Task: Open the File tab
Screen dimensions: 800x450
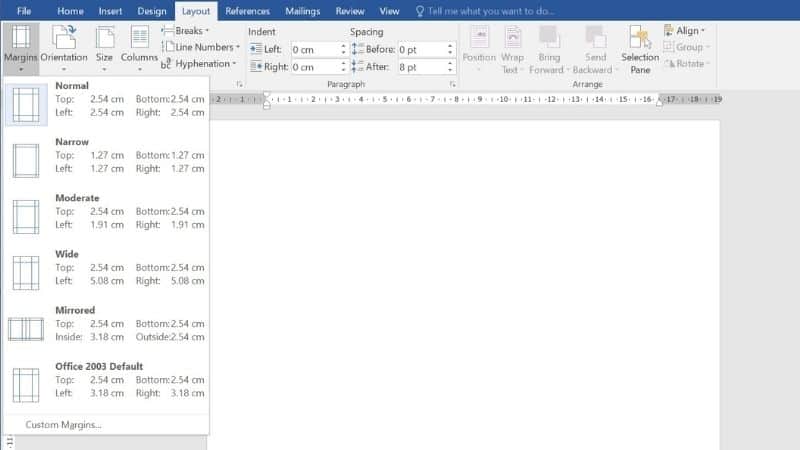Action: point(24,11)
